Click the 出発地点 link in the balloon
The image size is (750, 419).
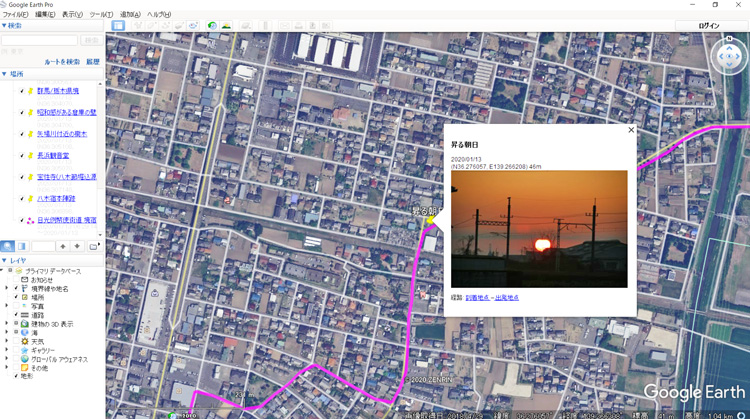(507, 298)
